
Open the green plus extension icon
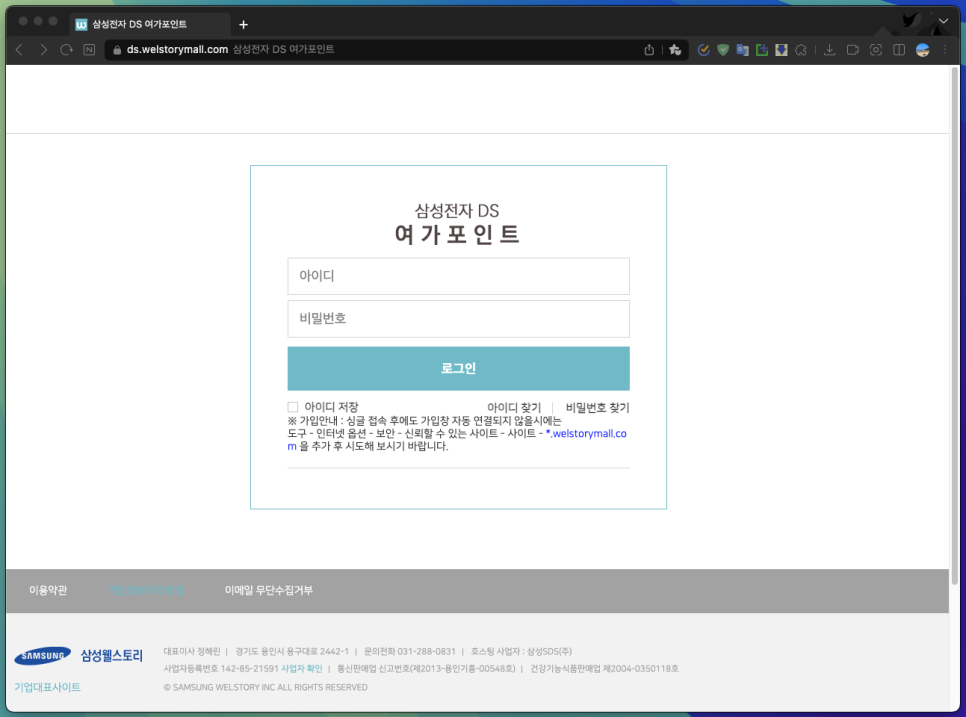coord(762,50)
